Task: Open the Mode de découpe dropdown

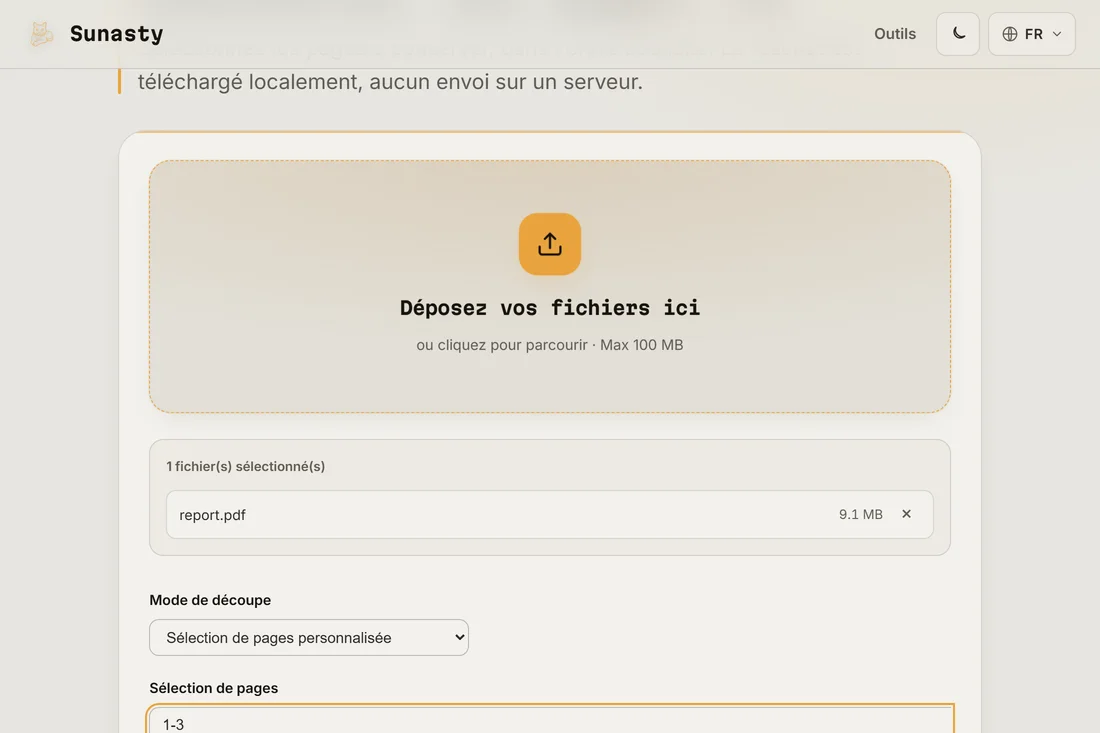Action: pos(309,638)
